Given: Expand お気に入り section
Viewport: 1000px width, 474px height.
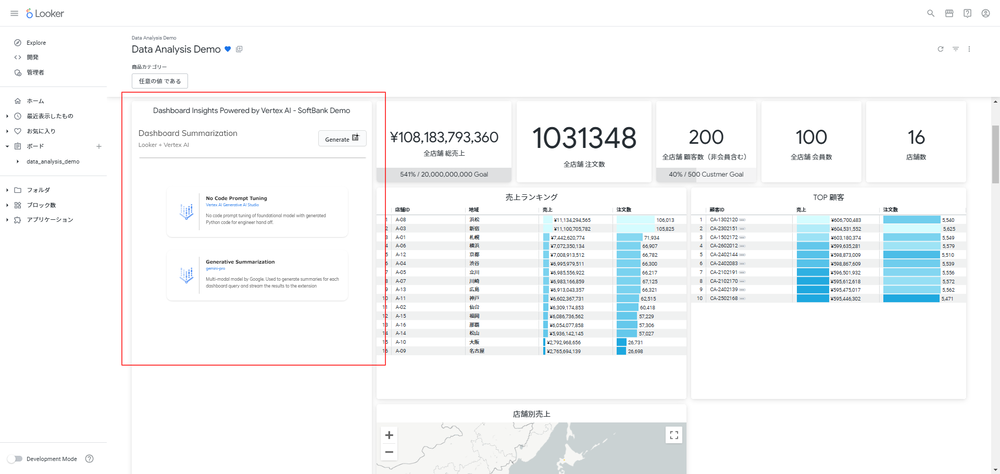Looking at the screenshot, I should 7,131.
